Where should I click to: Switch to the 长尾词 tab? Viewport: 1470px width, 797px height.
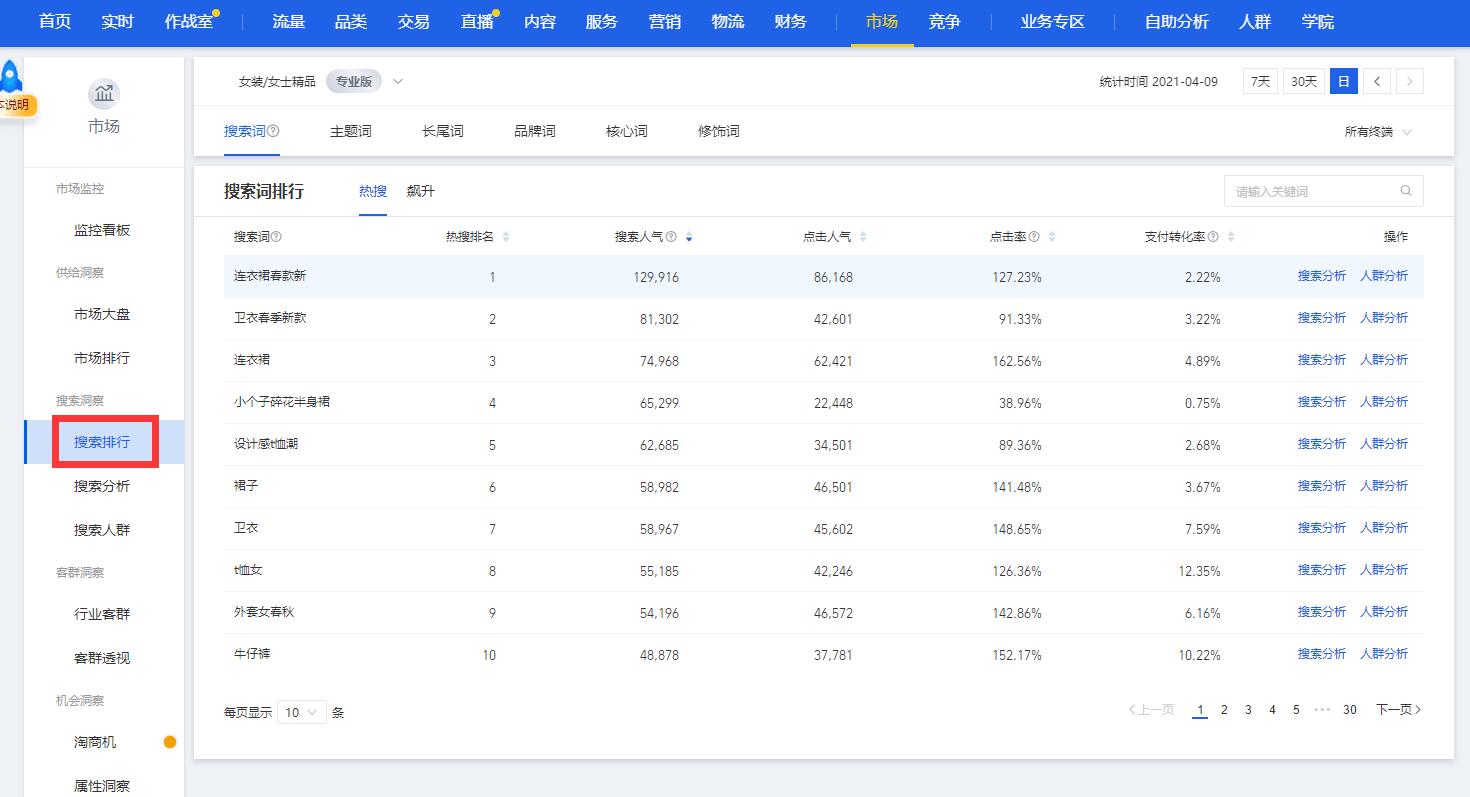point(442,130)
